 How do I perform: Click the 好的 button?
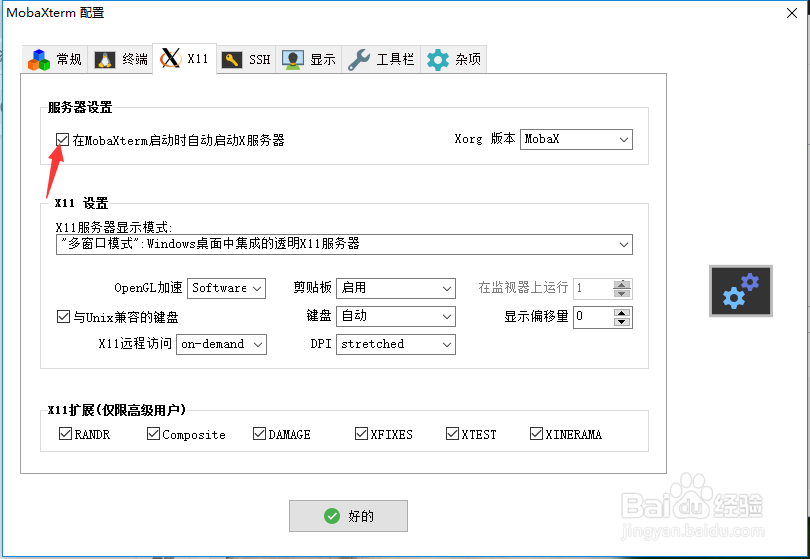point(348,516)
